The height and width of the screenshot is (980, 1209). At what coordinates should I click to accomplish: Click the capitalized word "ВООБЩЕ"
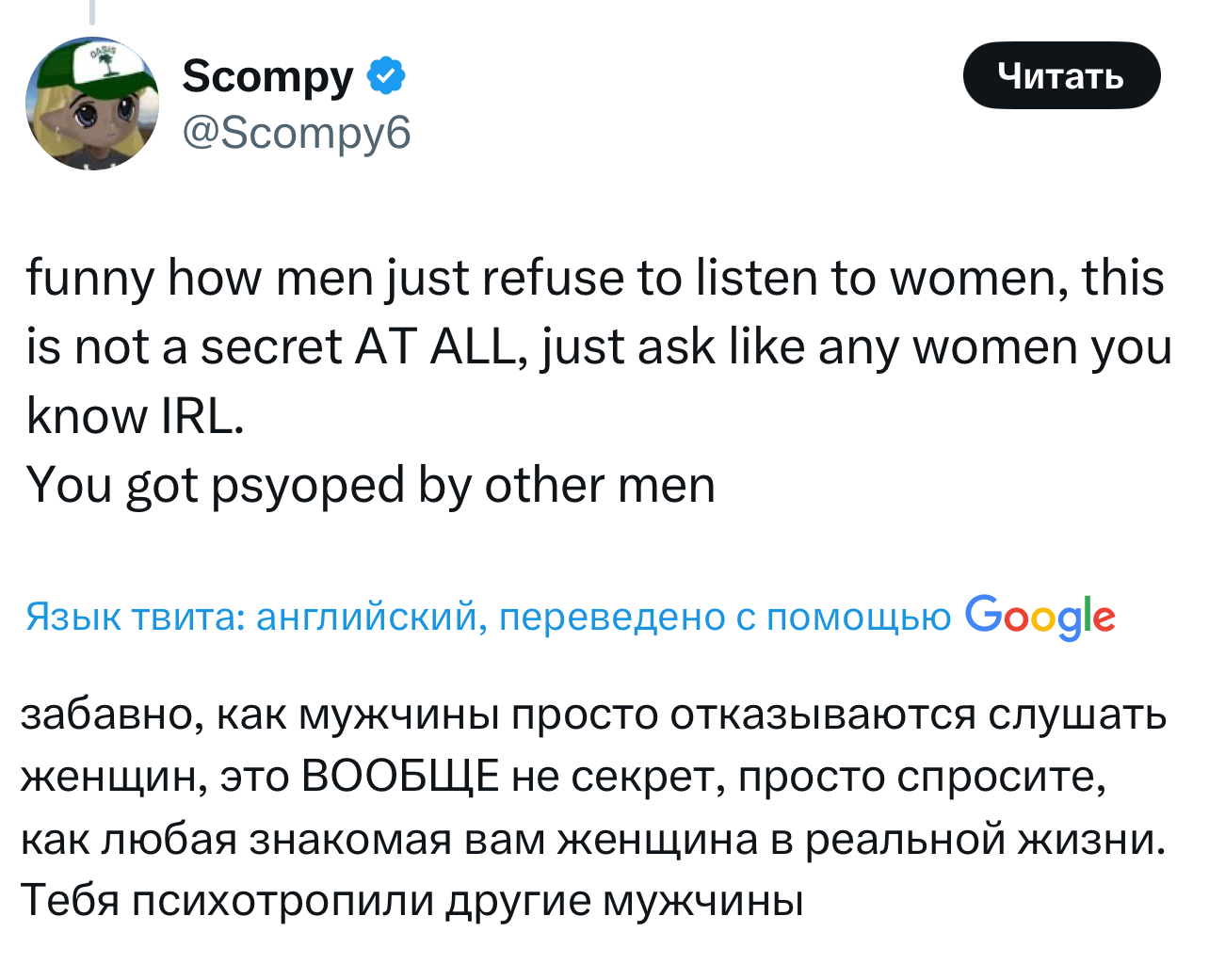(x=399, y=778)
